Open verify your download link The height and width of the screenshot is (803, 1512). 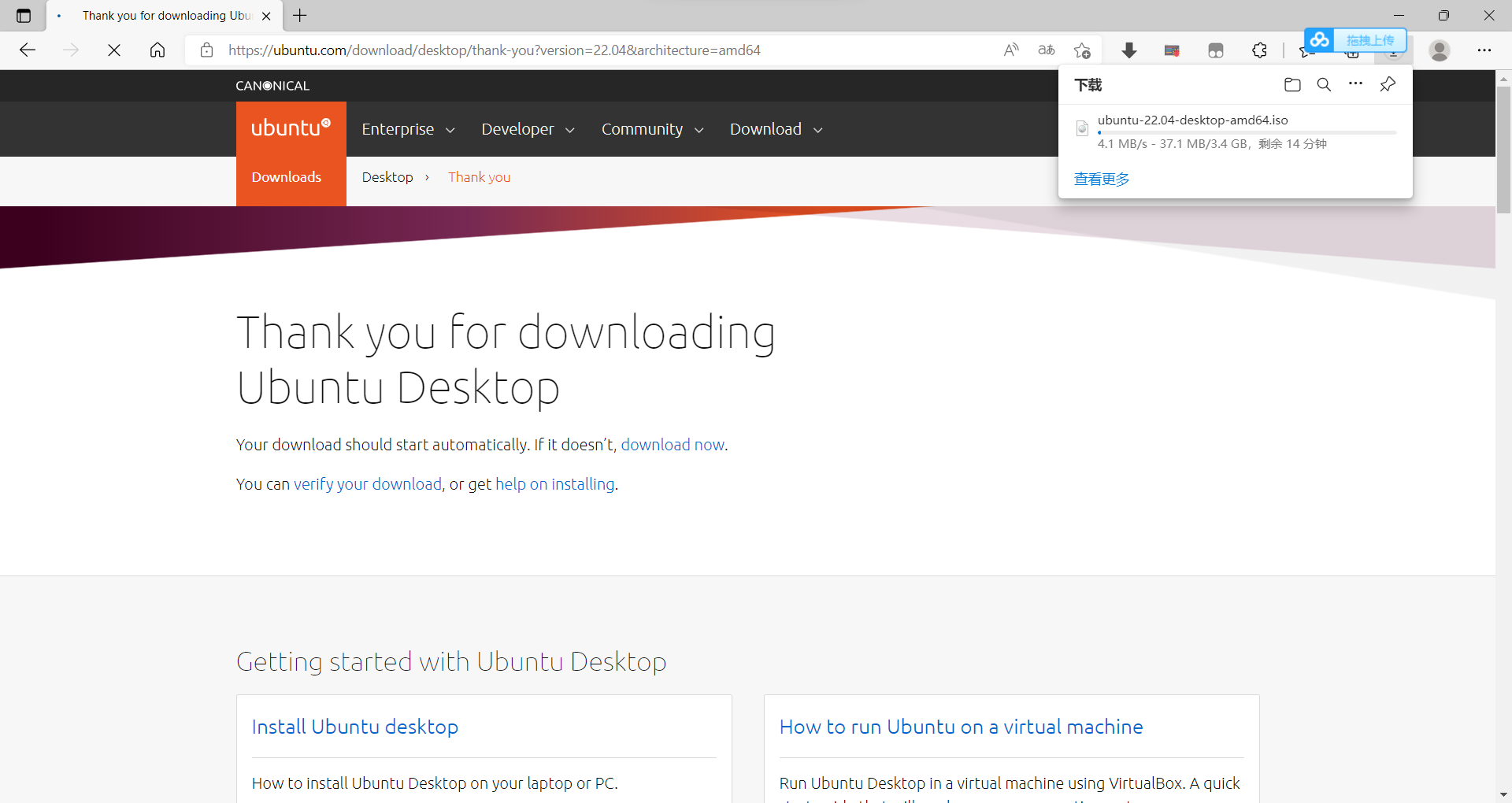[368, 484]
